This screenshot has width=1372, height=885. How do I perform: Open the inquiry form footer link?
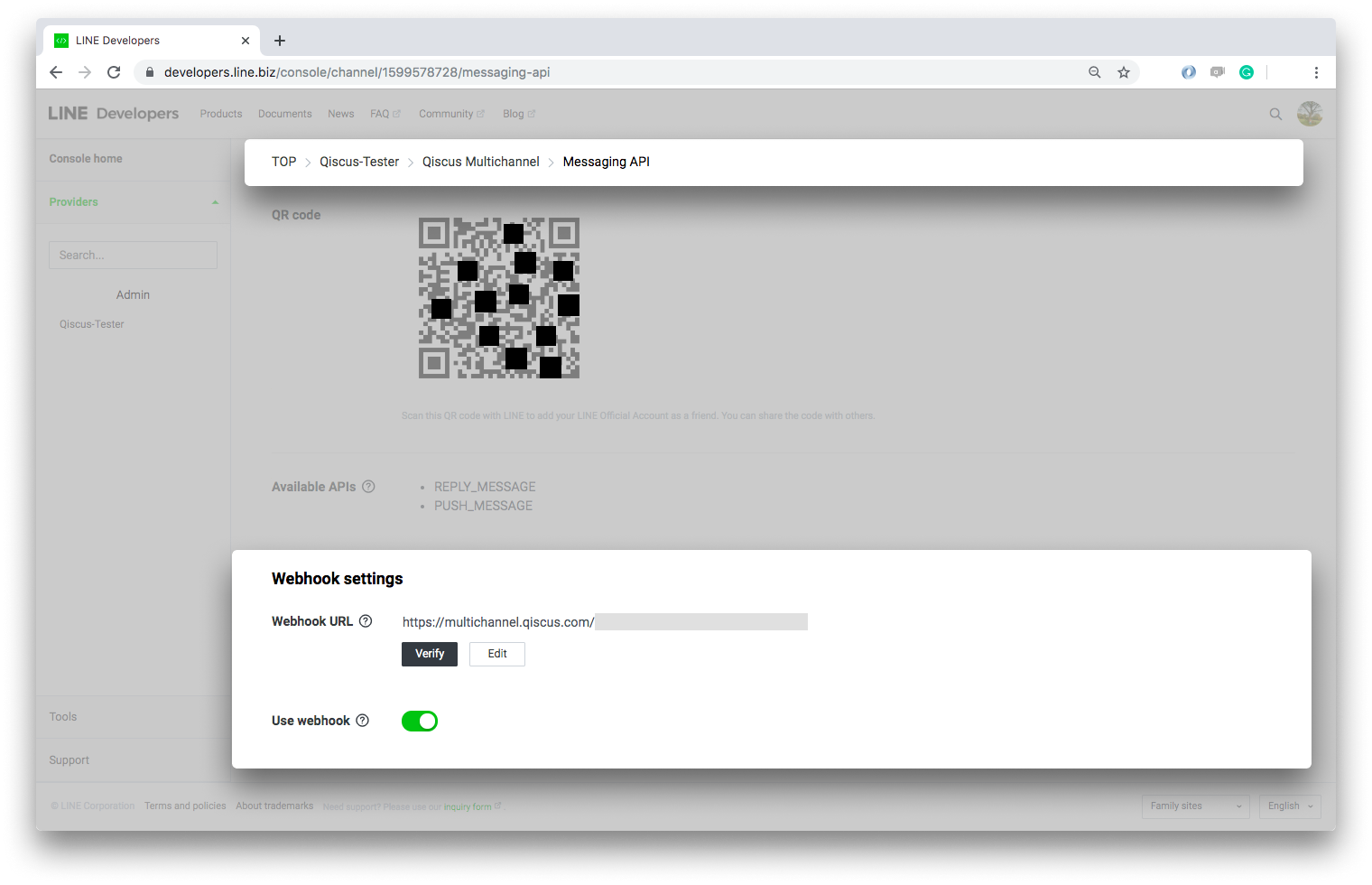coord(468,807)
